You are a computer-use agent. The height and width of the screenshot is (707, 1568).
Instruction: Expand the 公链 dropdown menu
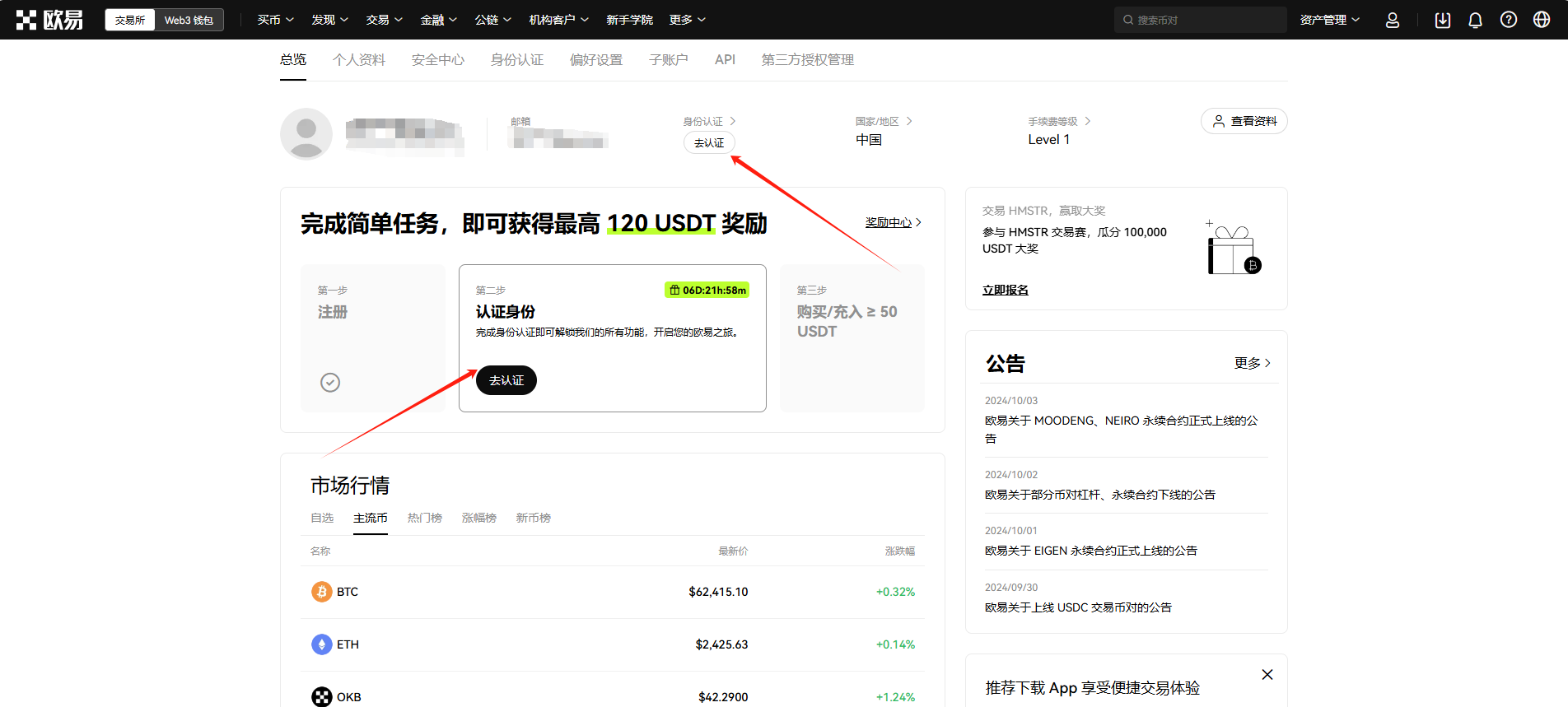(492, 20)
